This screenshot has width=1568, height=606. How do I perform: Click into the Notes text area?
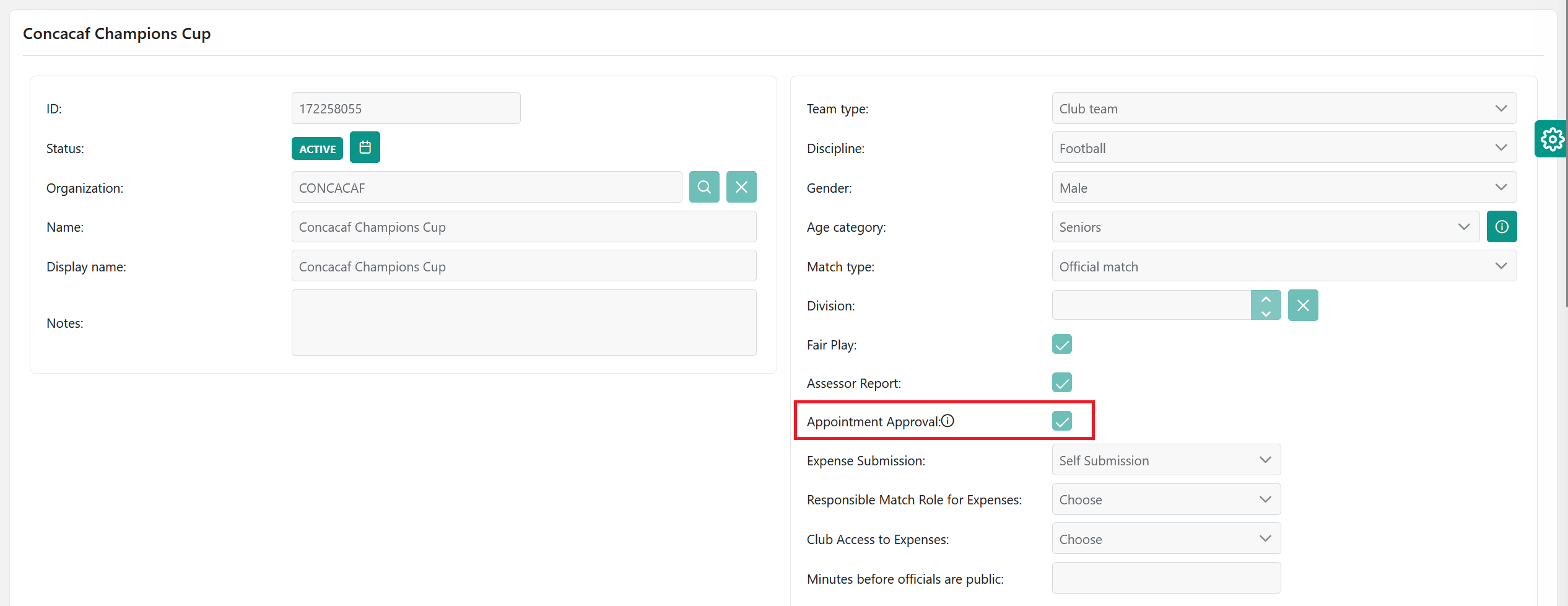pos(523,323)
